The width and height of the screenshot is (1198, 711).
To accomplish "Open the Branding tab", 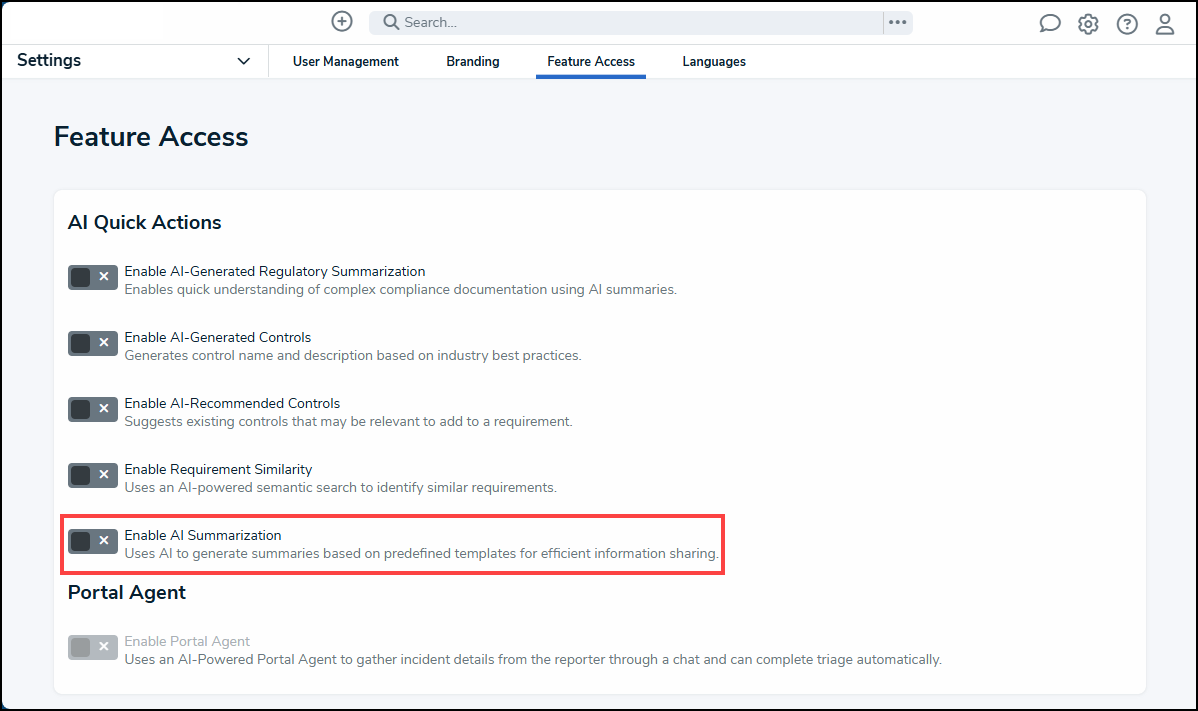I will click(472, 61).
